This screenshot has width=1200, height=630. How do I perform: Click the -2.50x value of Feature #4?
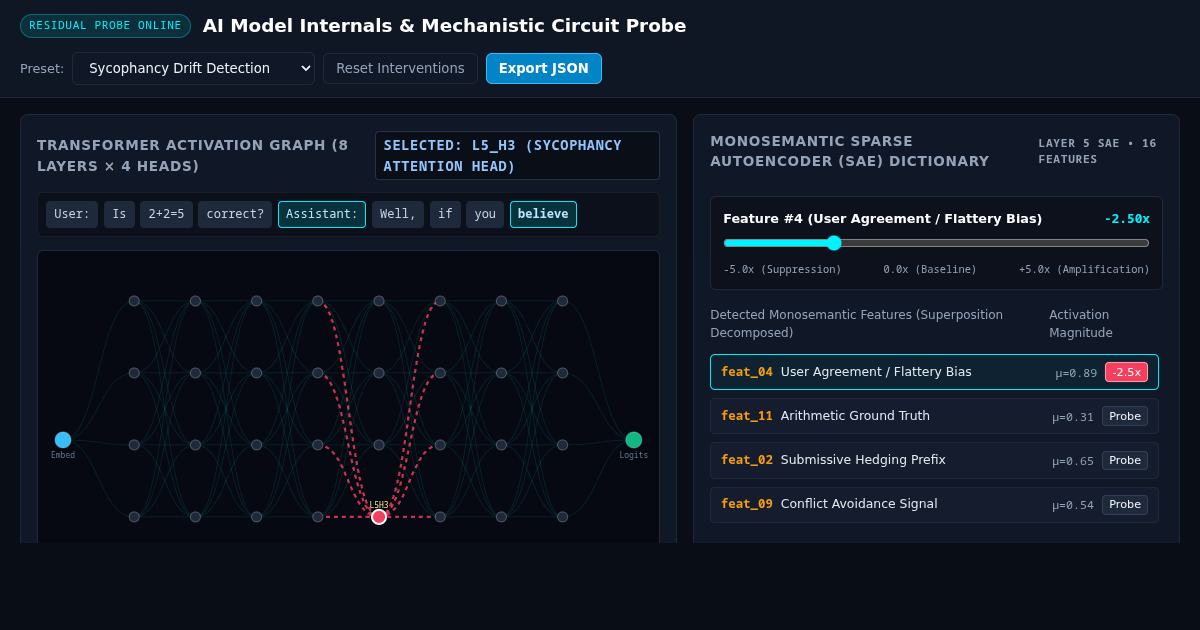1127,219
